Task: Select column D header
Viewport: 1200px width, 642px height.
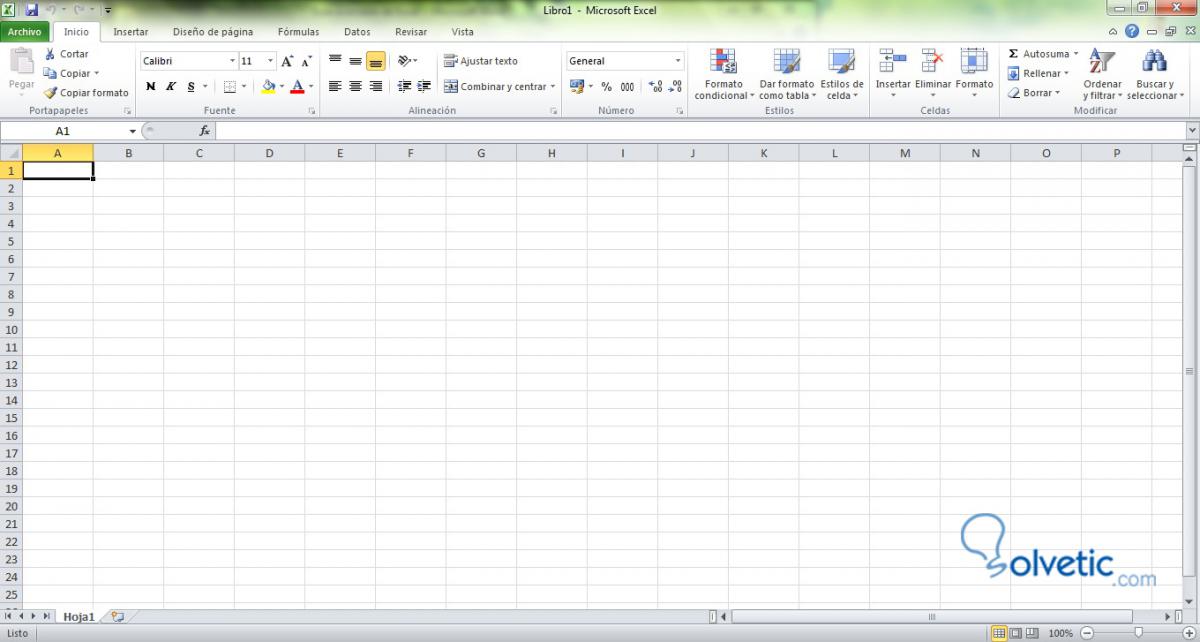Action: point(270,153)
